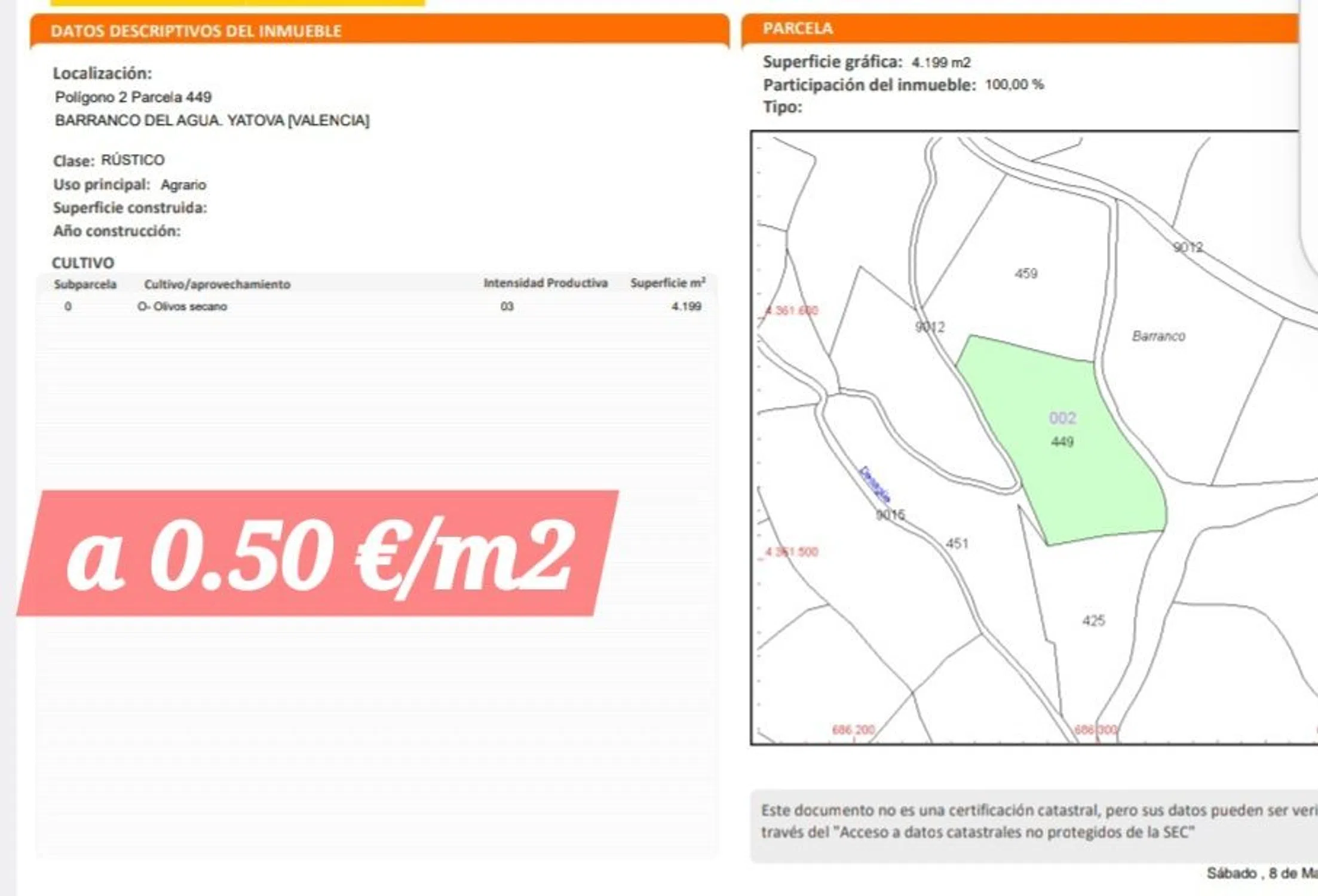Click the 9016 road label on the map
The height and width of the screenshot is (896, 1318).
[x=890, y=514]
